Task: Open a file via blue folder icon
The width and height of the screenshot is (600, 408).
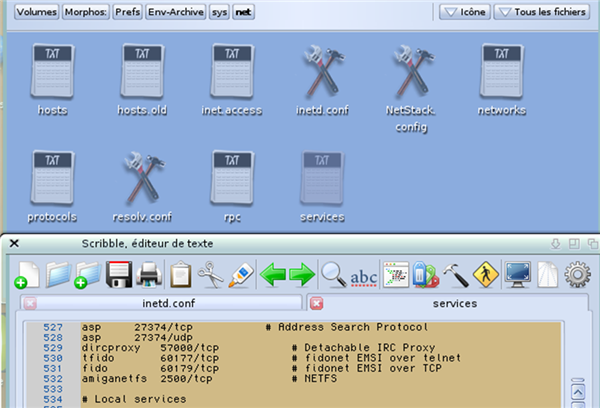Action: (59, 274)
